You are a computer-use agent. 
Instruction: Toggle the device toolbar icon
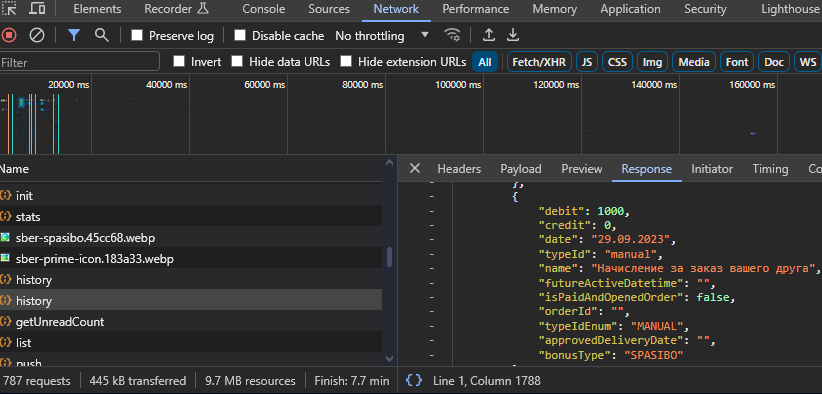pos(37,9)
